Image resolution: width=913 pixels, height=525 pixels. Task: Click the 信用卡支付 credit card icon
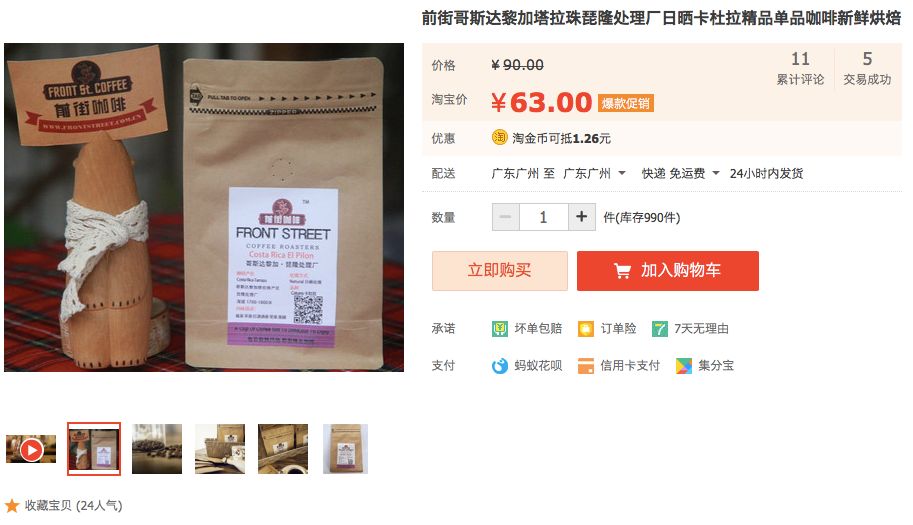[585, 366]
